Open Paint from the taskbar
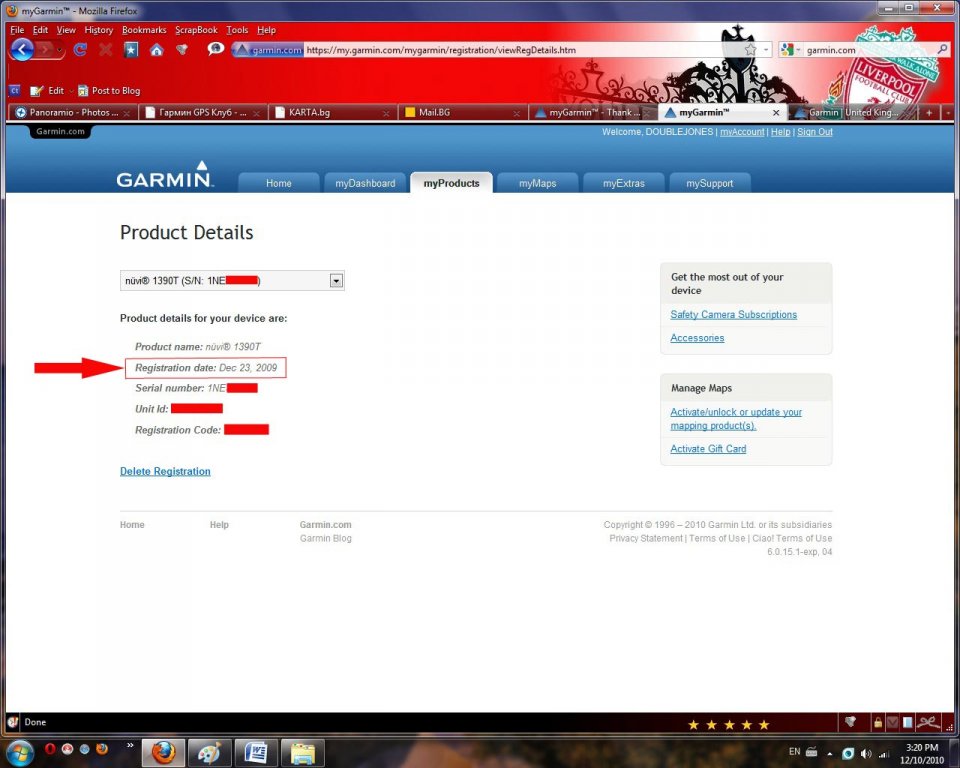960x768 pixels. pos(209,753)
